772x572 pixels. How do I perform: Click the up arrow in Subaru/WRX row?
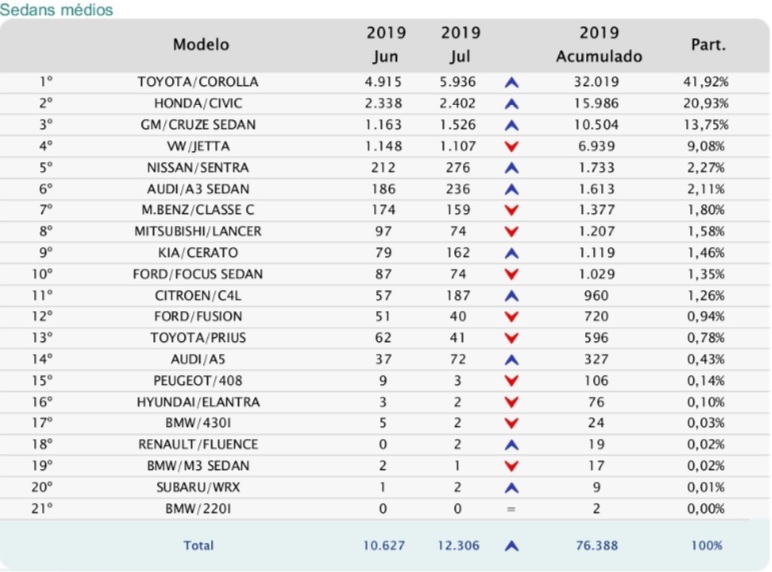(x=512, y=488)
